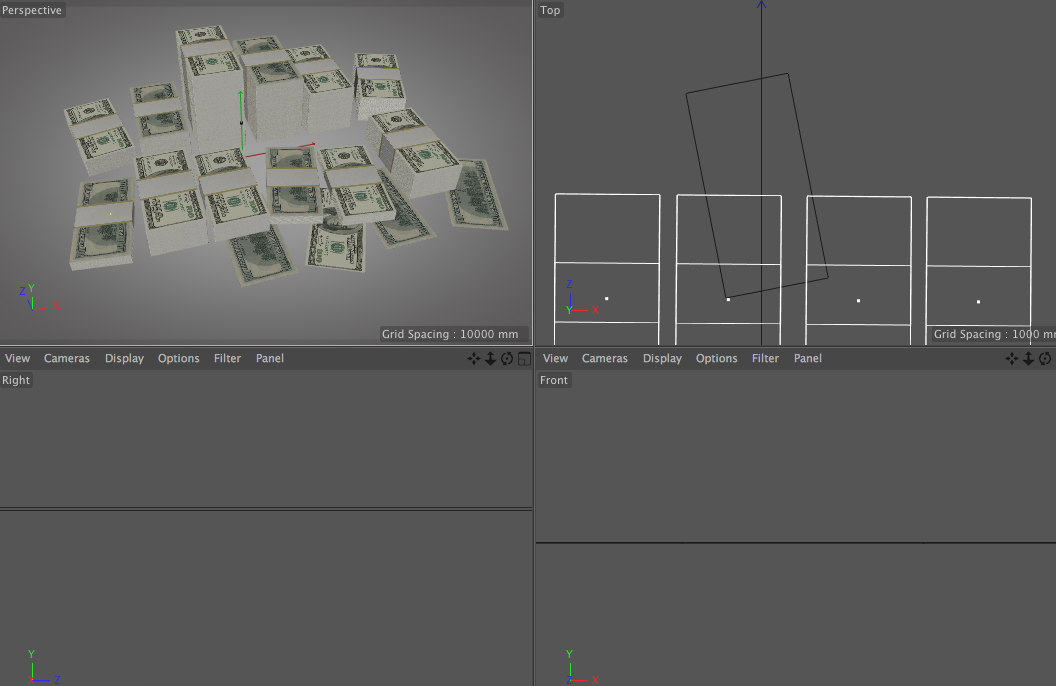Open the Front viewport's Cameras menu
1056x686 pixels.
[x=605, y=358]
